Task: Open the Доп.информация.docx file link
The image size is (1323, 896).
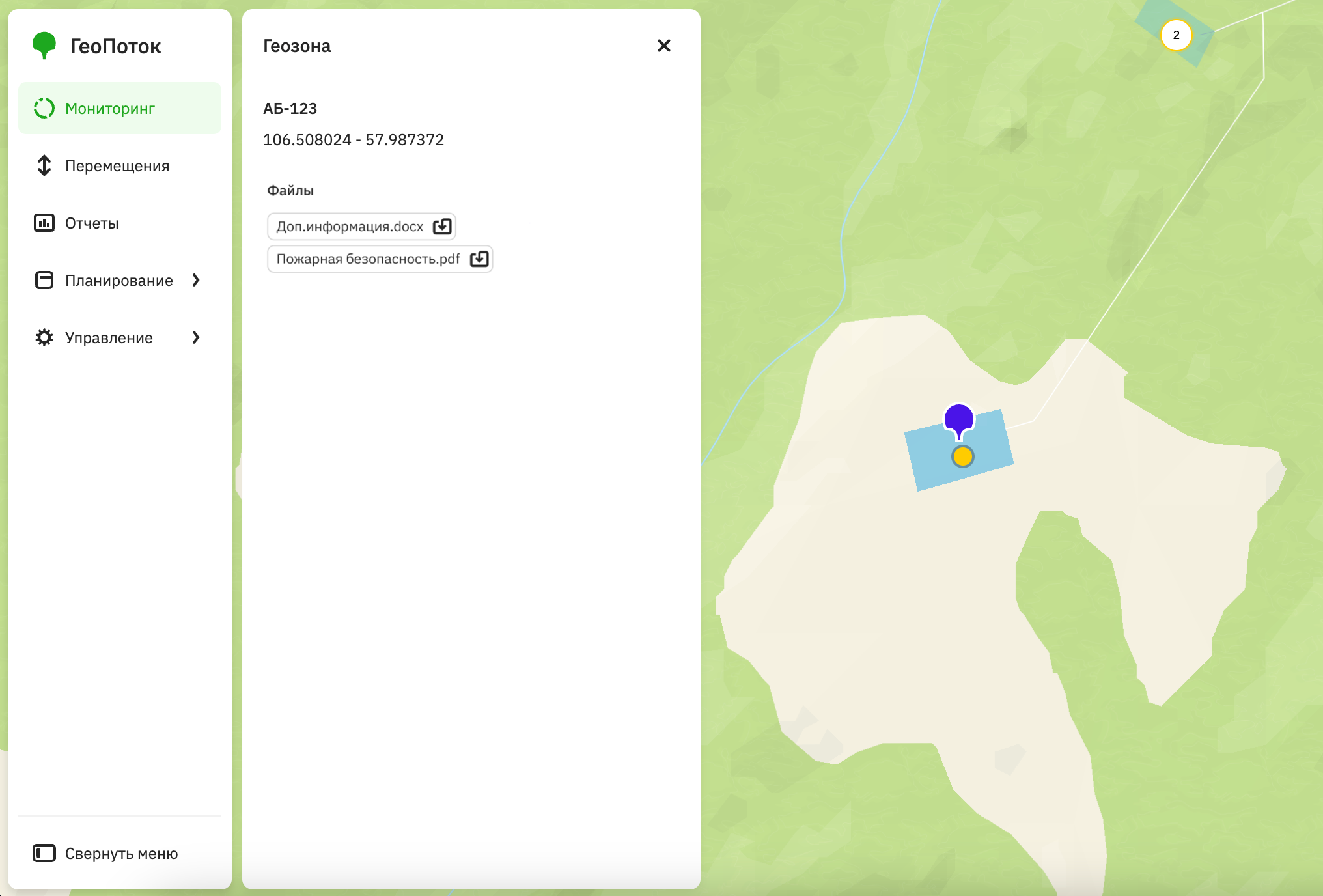Action: (349, 226)
